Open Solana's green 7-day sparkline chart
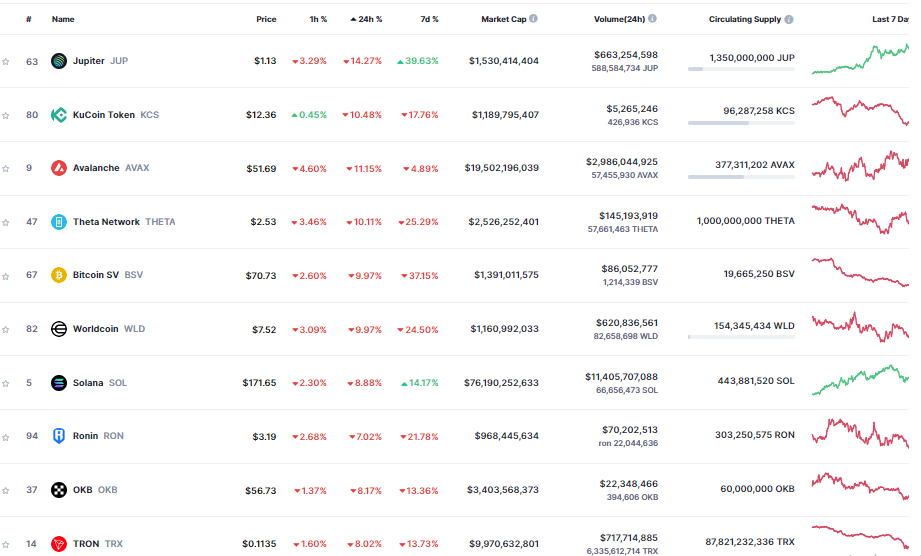Screen dimensions: 921x556 (861, 380)
